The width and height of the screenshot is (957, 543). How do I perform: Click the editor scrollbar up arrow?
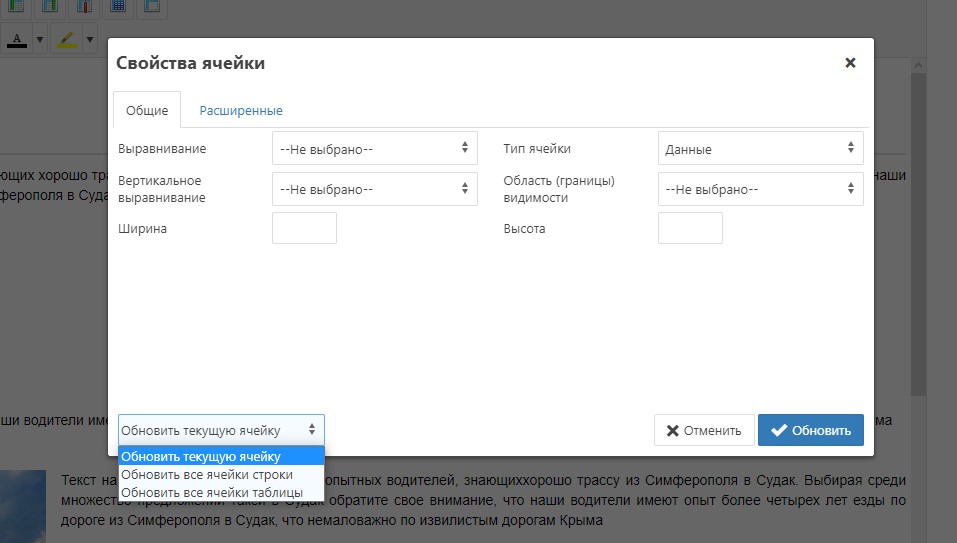[919, 65]
